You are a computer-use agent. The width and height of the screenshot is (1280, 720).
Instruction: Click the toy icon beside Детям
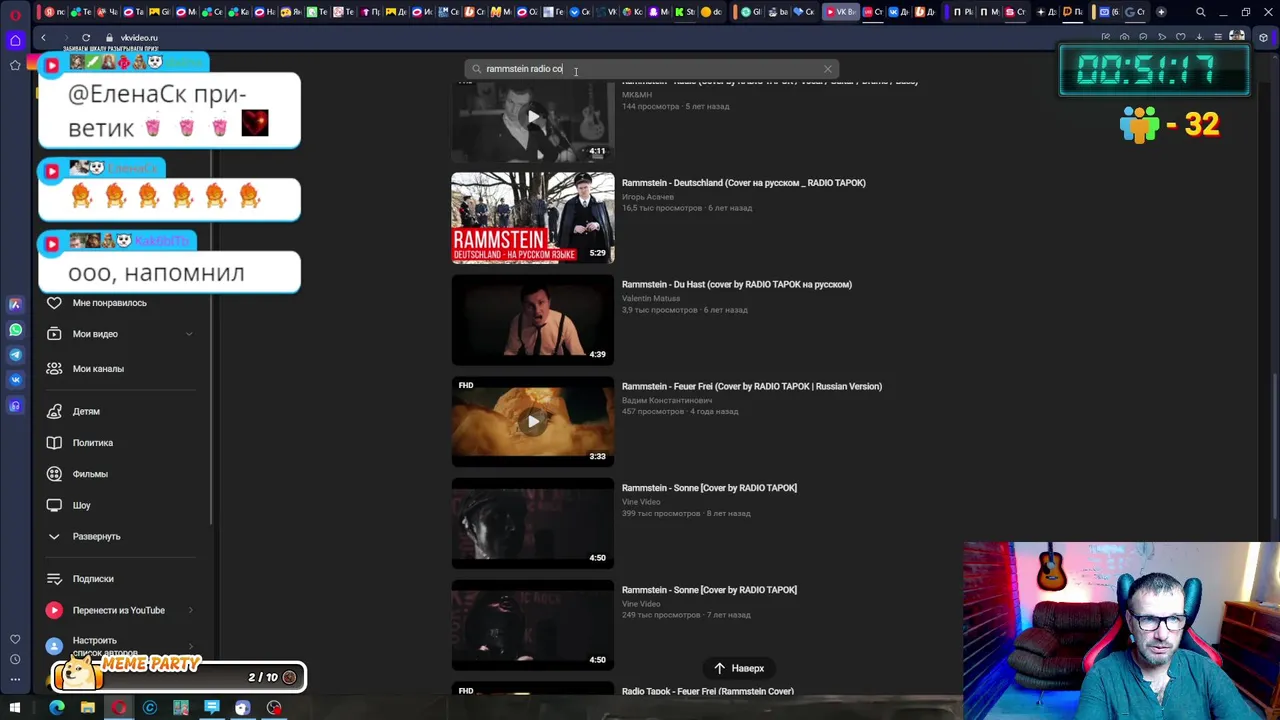pos(54,411)
